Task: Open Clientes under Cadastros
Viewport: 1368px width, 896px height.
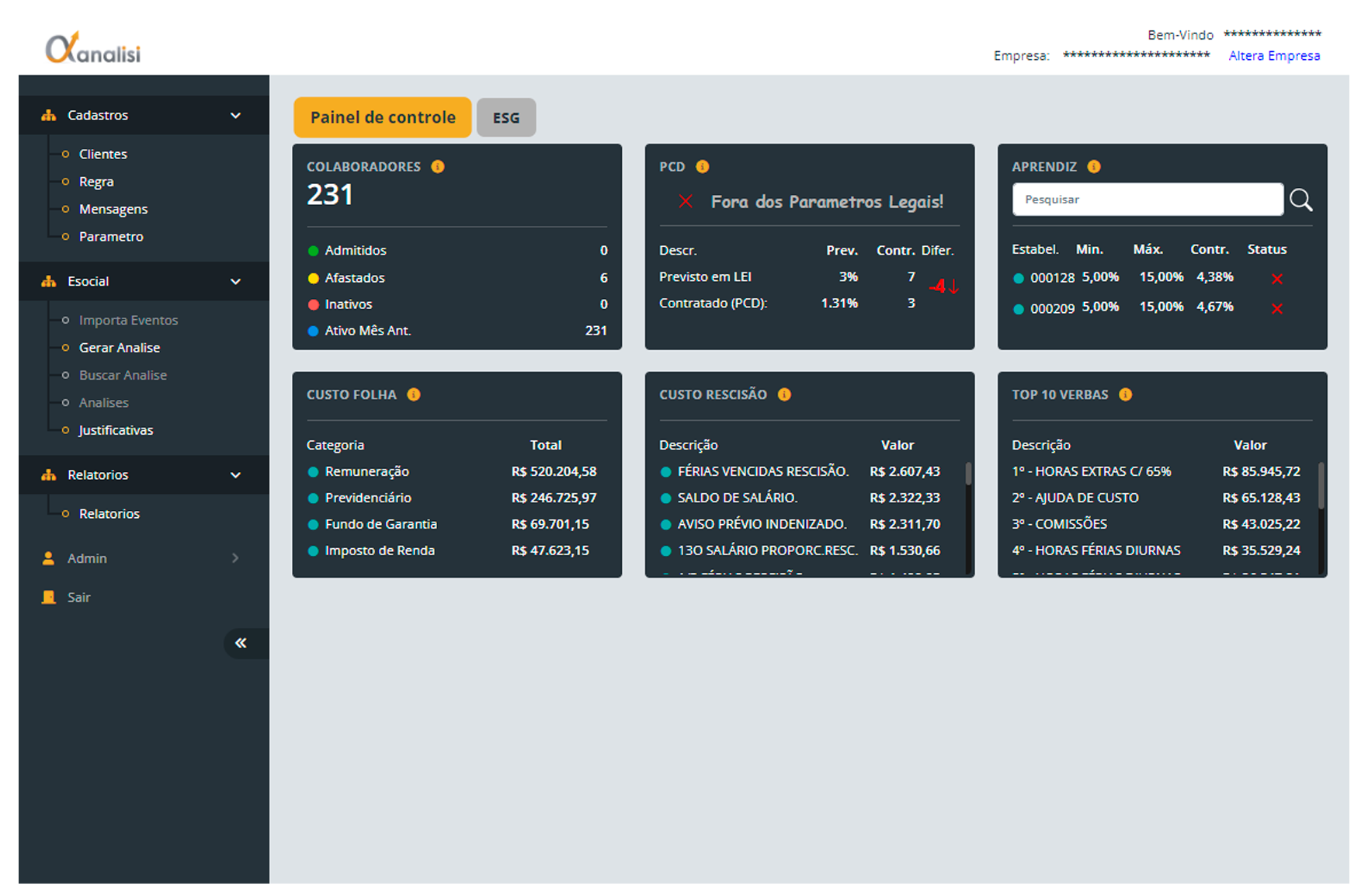Action: [103, 155]
